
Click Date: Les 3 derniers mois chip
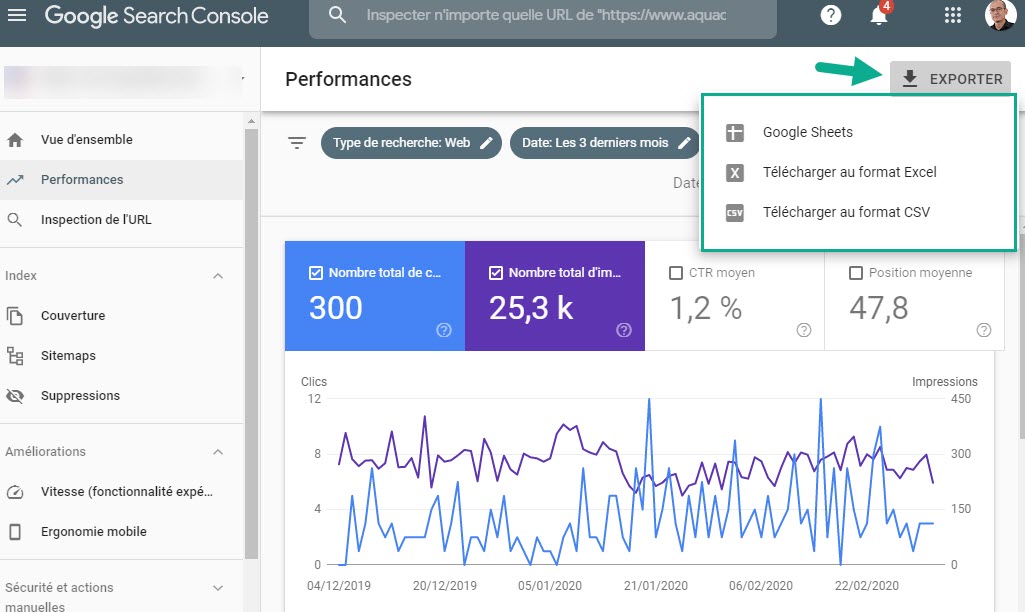click(x=605, y=143)
